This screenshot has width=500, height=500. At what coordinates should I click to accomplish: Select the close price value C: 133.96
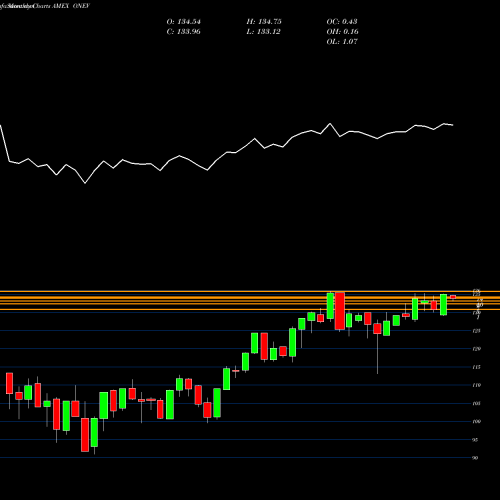pos(184,32)
